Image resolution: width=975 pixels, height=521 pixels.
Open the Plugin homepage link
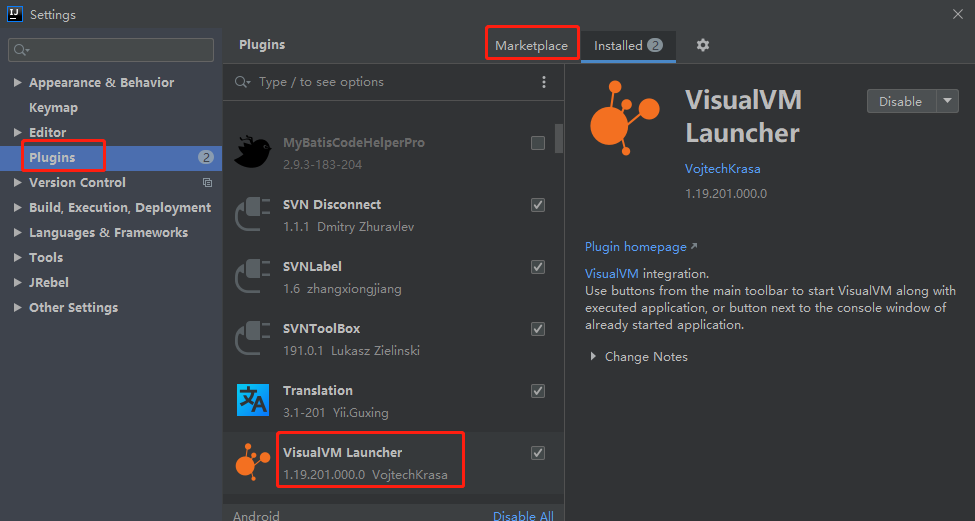click(636, 247)
